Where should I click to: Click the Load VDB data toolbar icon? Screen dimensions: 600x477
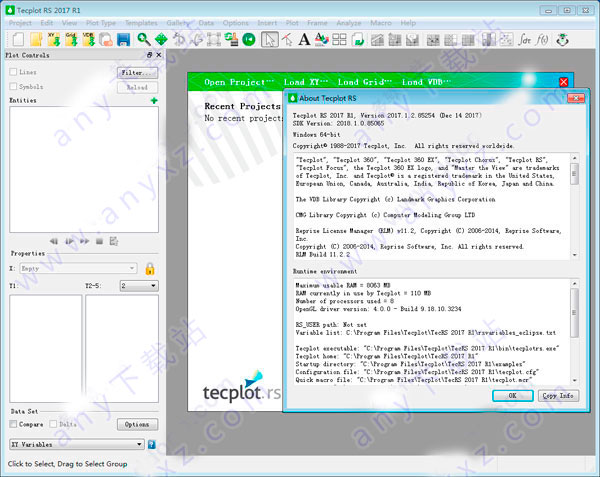(89, 39)
